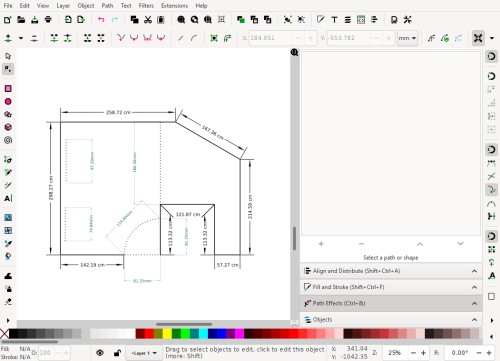The image size is (500, 361).
Task: Select the 3D Box tool
Action: [x=8, y=127]
